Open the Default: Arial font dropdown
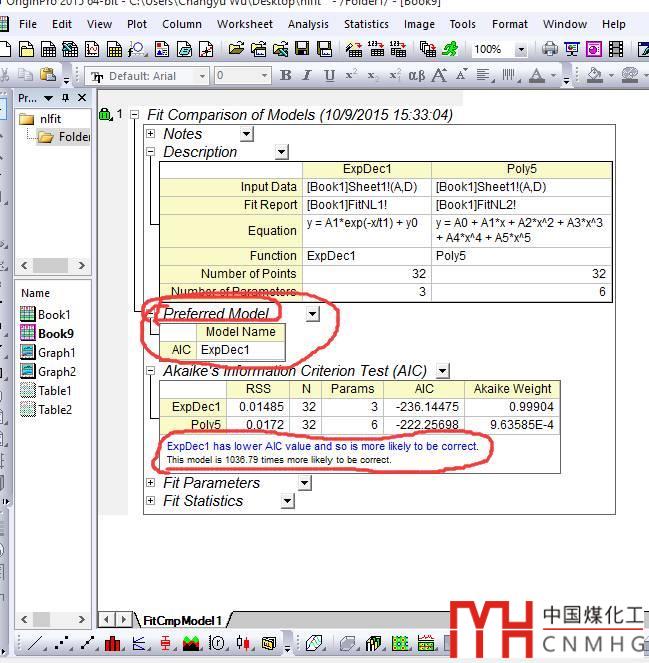Viewport: 649px width, 663px height. point(202,76)
